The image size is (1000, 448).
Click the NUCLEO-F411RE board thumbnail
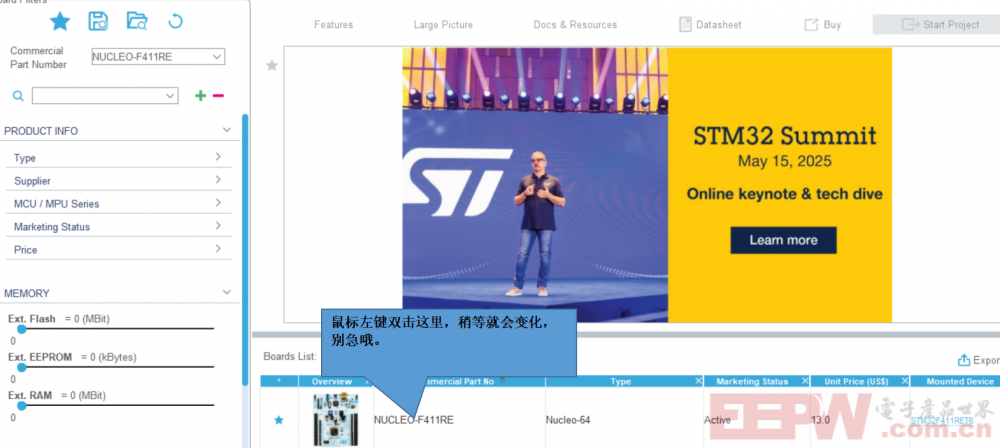click(335, 419)
